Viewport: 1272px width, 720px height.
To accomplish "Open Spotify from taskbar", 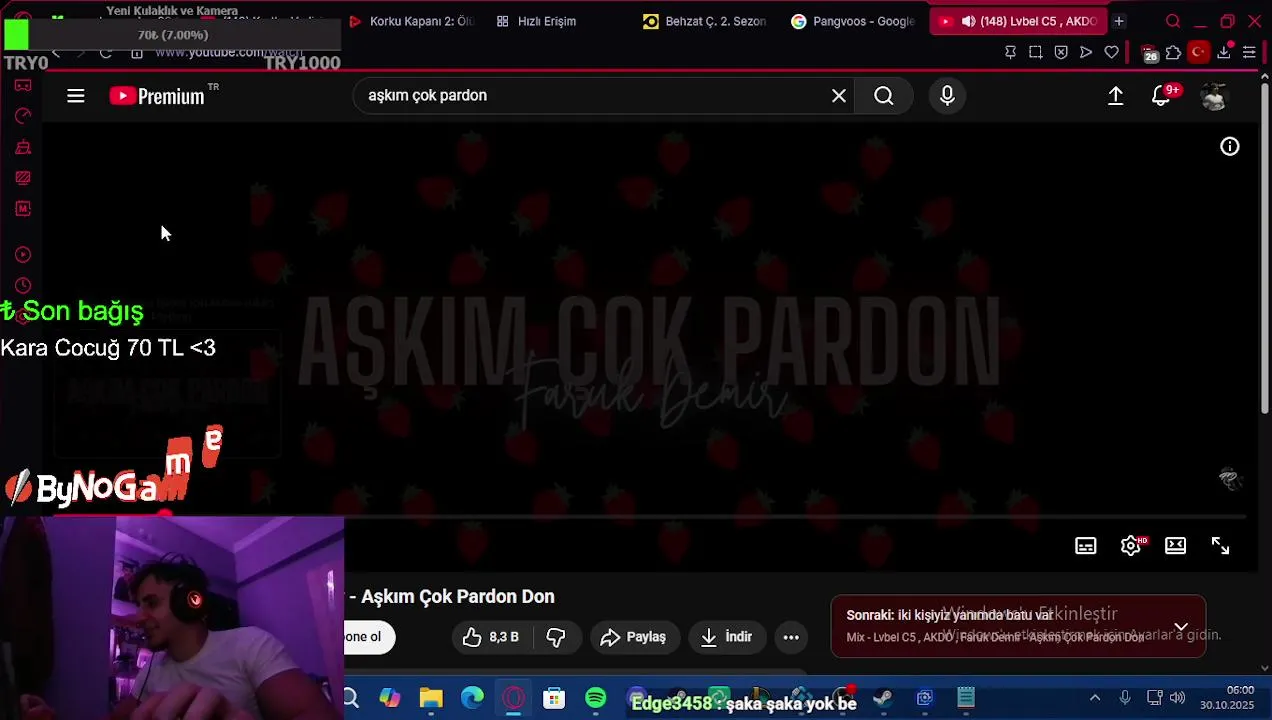I will 595,698.
